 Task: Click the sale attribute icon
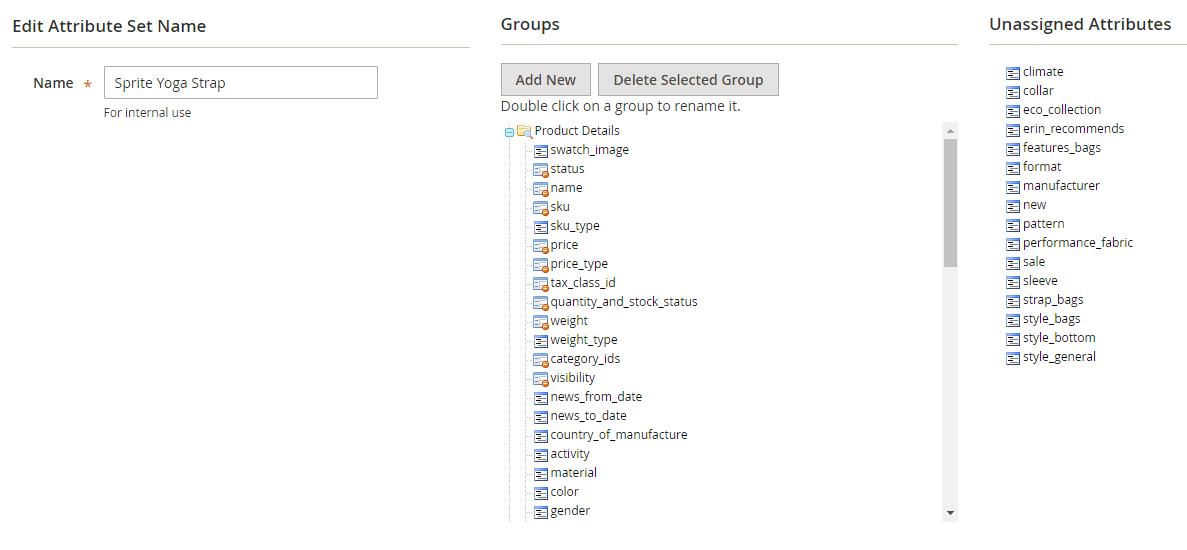click(1013, 263)
